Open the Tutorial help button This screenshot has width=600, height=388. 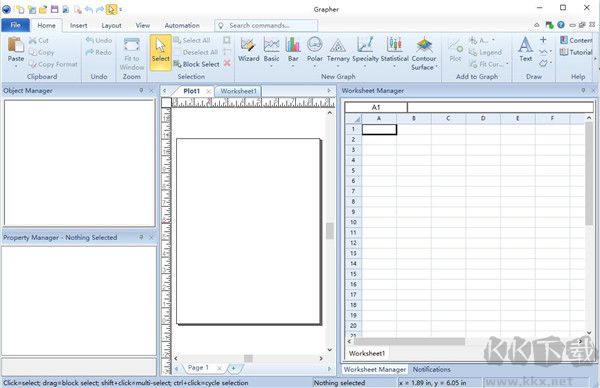point(577,52)
